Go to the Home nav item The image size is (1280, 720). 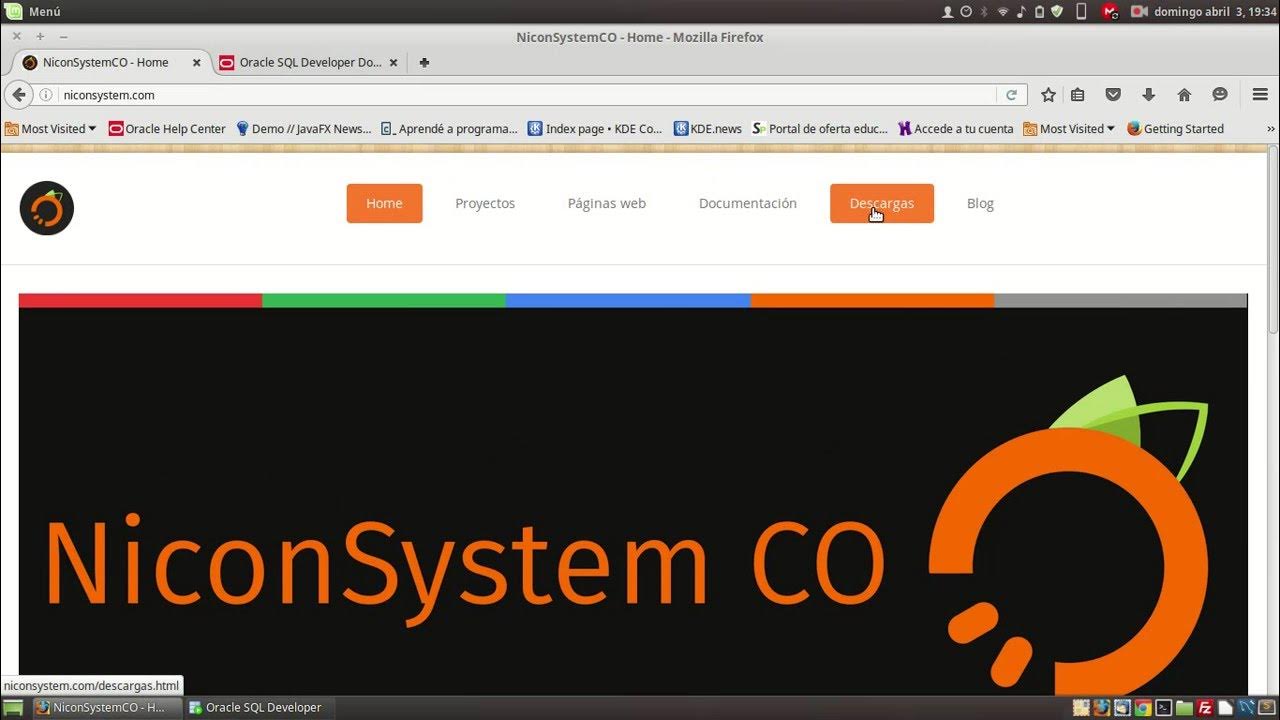384,203
